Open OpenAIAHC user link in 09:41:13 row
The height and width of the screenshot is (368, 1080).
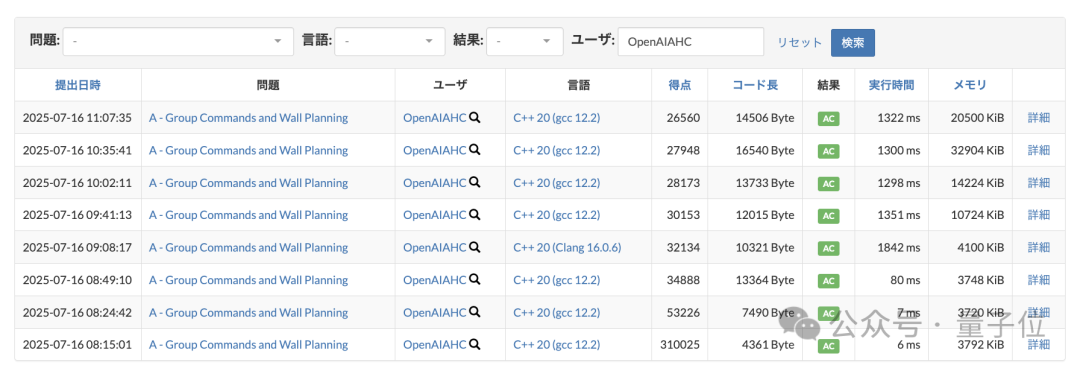tap(435, 215)
